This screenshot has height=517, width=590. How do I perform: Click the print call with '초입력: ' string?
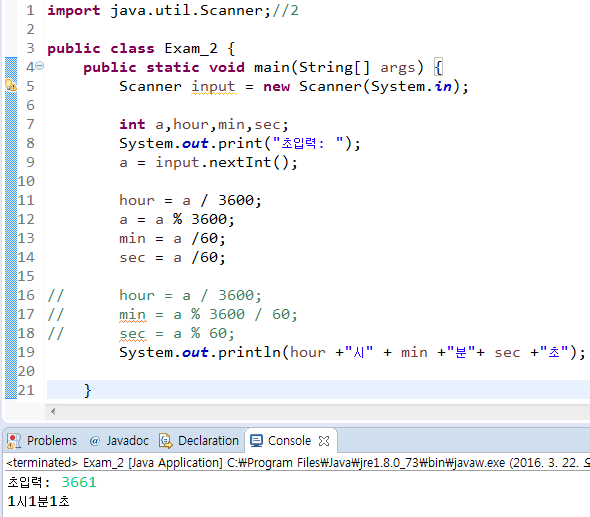click(x=240, y=144)
